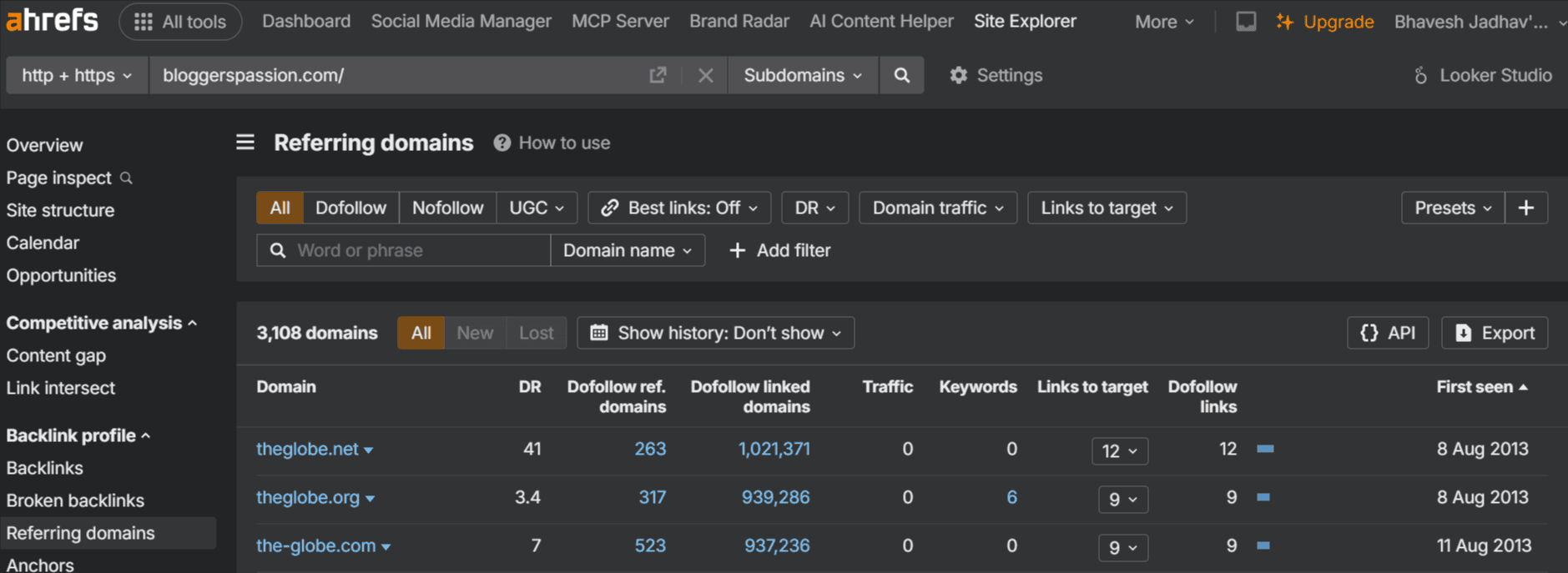The height and width of the screenshot is (573, 1568).
Task: Collapse Backlink profile section
Action: (78, 435)
